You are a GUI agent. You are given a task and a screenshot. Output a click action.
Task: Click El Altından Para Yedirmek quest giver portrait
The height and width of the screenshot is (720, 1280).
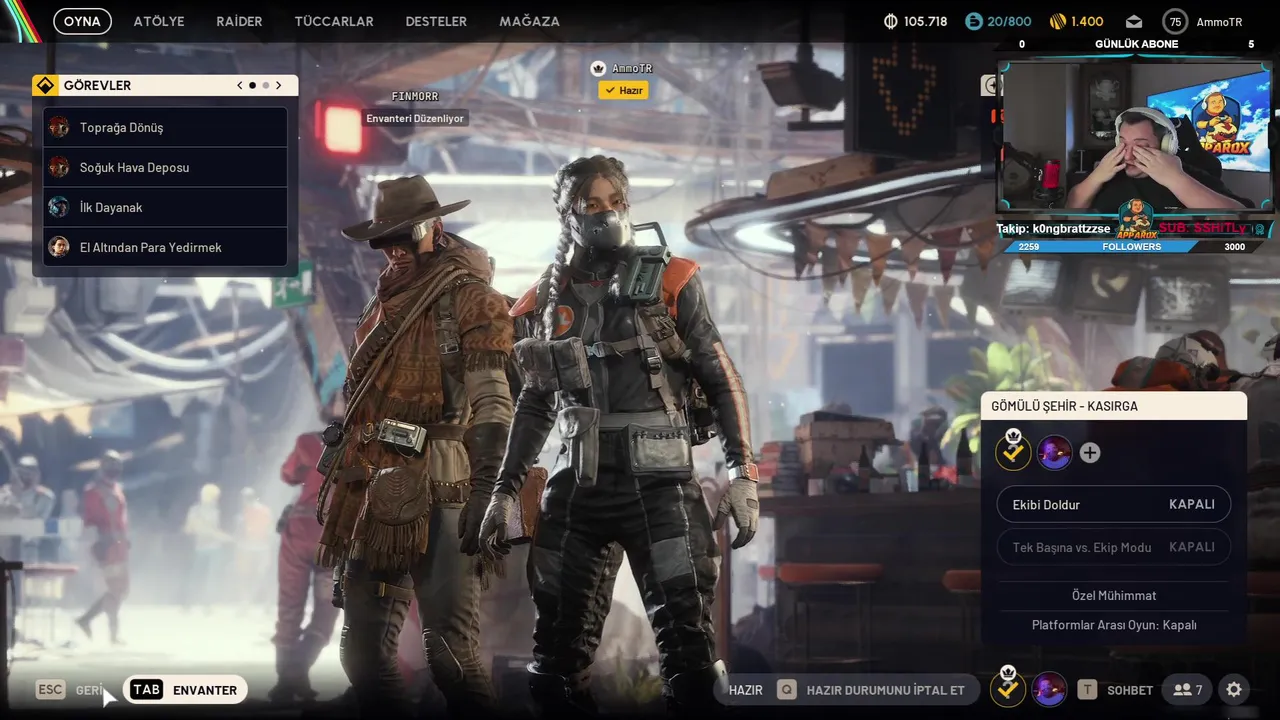pyautogui.click(x=59, y=247)
